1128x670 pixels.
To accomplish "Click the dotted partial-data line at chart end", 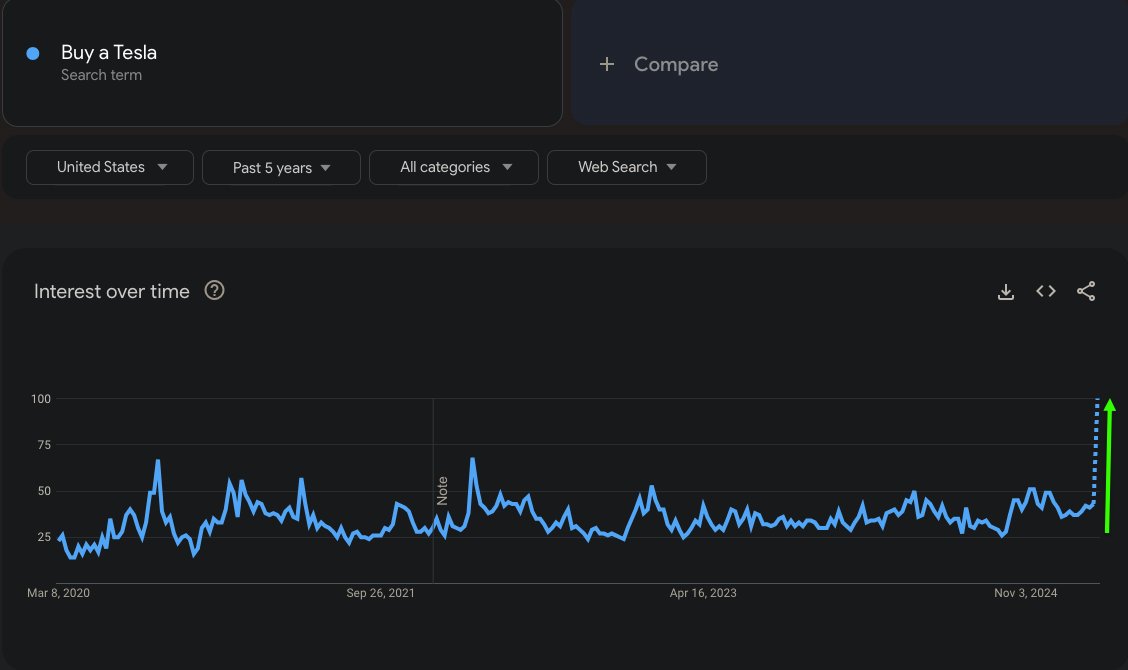I will tap(1096, 450).
